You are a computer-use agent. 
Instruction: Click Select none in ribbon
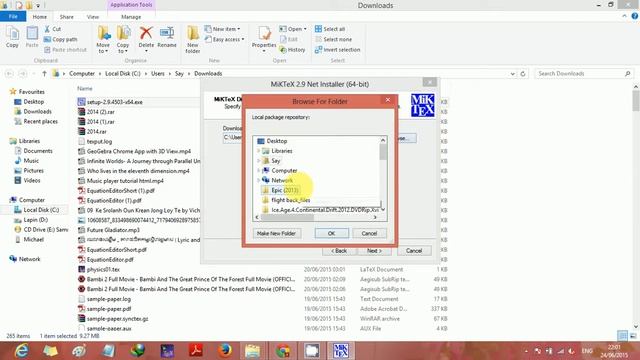pyautogui.click(x=333, y=40)
